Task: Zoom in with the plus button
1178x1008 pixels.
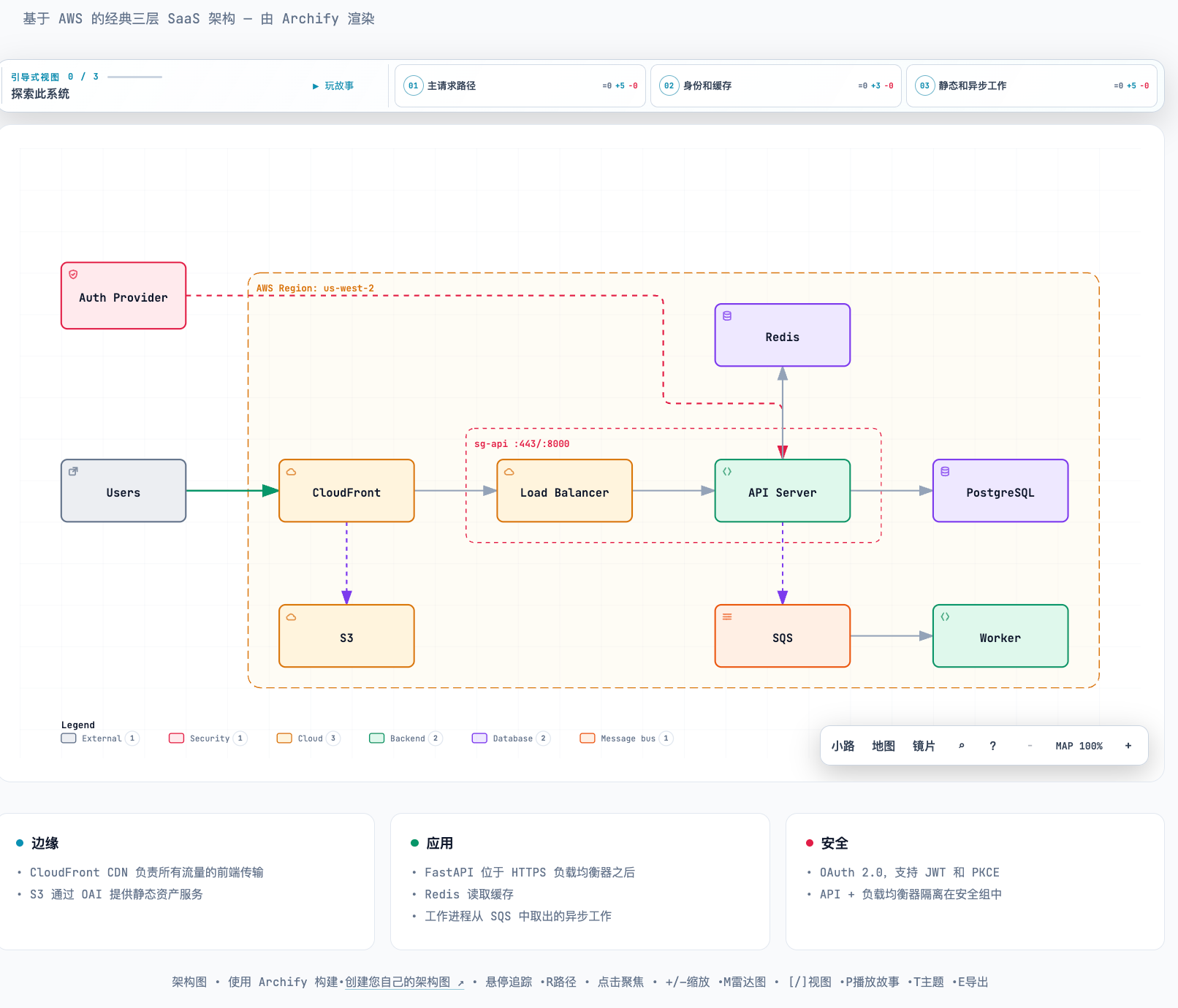Action: coord(1128,746)
